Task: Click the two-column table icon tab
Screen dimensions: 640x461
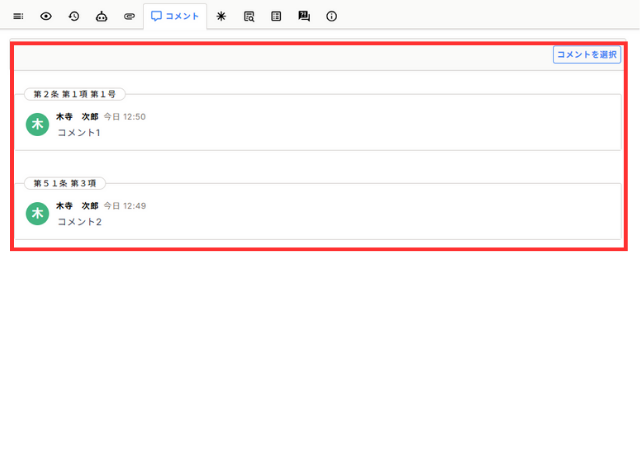Action: (276, 16)
